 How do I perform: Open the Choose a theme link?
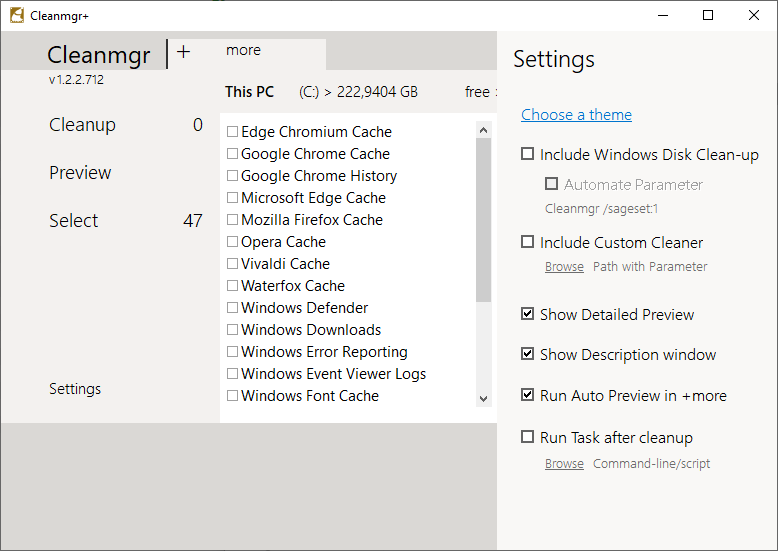click(576, 115)
